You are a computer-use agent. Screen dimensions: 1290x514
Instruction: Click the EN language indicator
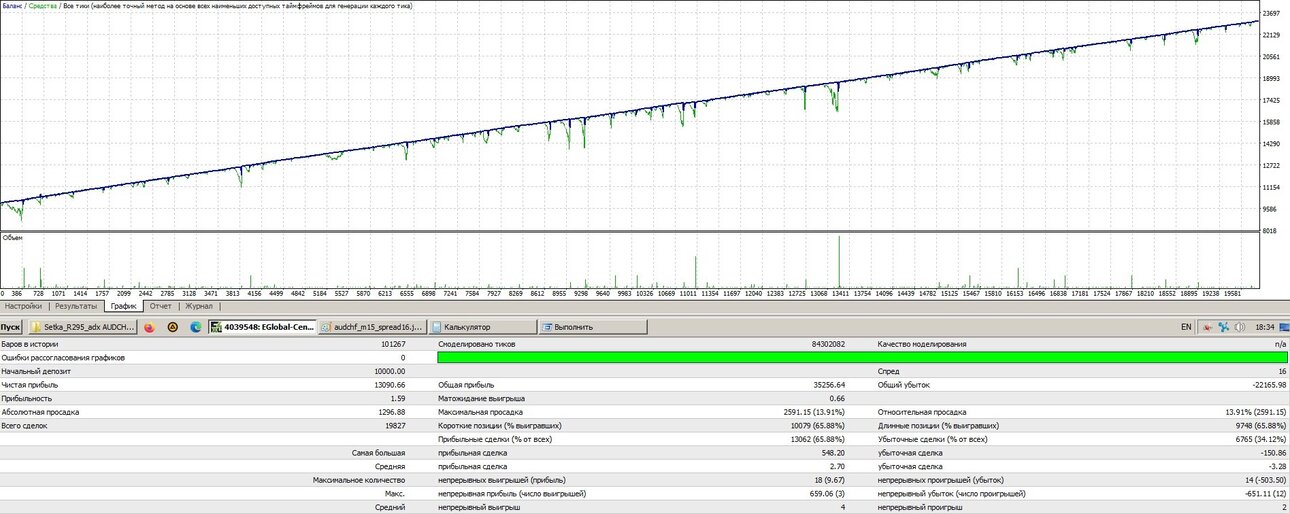pyautogui.click(x=1186, y=326)
